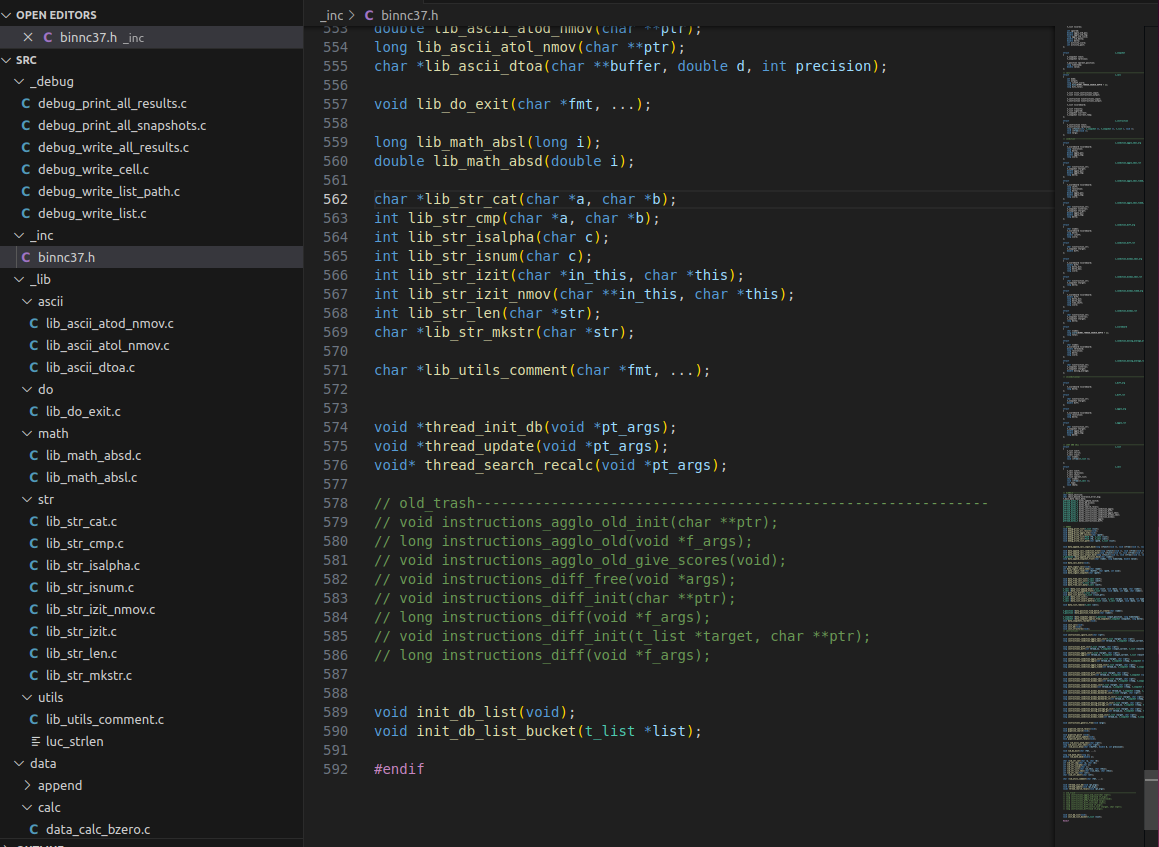This screenshot has width=1159, height=847.
Task: Collapse the utils folder
Action: pyautogui.click(x=27, y=698)
